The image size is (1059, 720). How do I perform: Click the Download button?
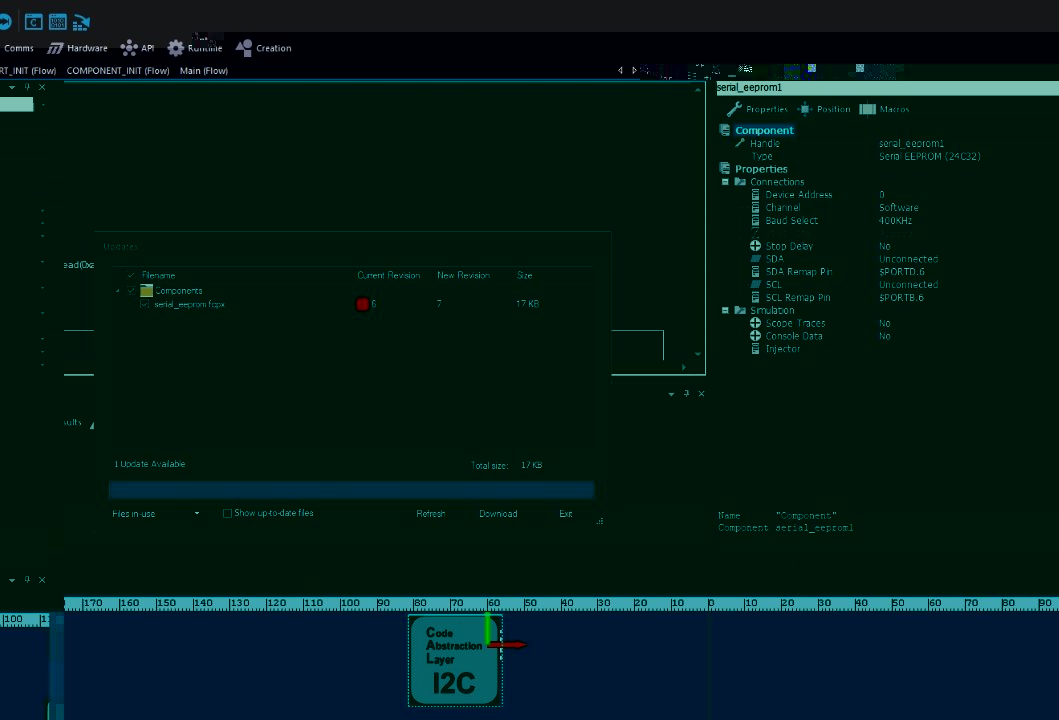click(498, 513)
